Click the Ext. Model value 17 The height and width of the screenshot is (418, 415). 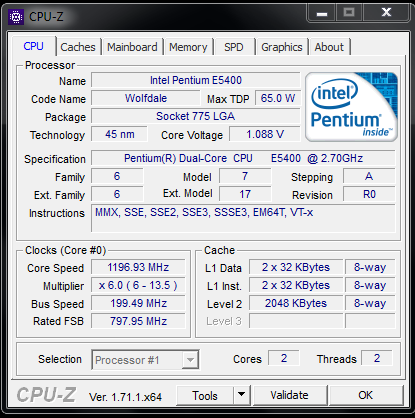(x=245, y=194)
